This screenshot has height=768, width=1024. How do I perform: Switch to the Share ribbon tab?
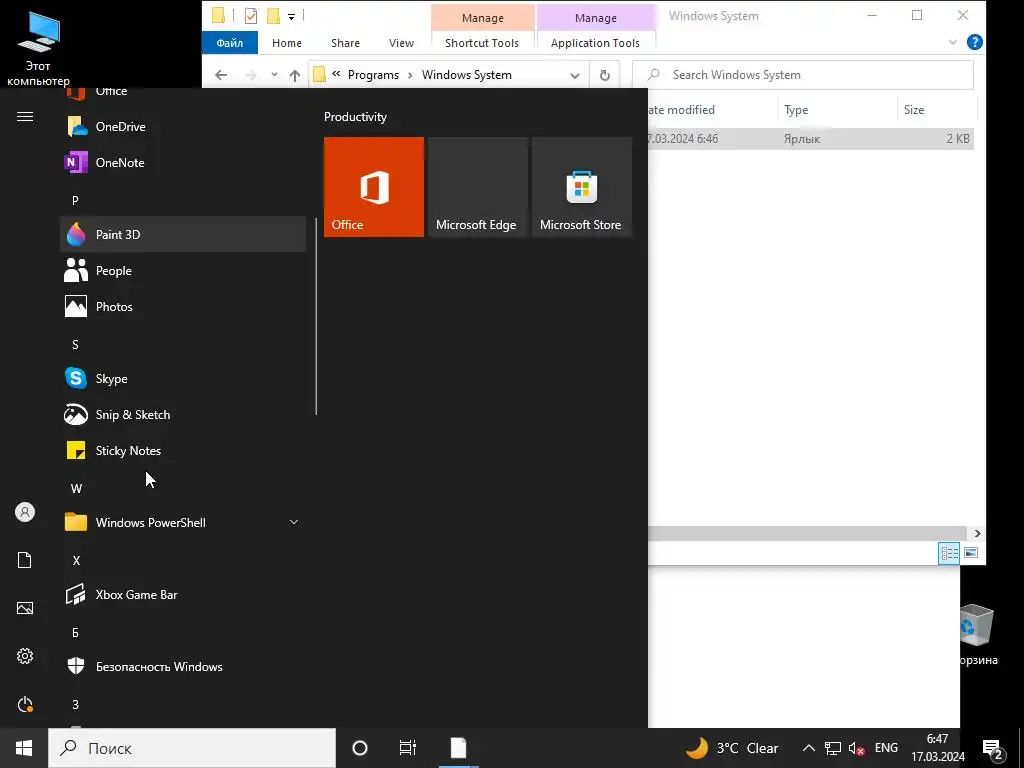click(x=345, y=43)
